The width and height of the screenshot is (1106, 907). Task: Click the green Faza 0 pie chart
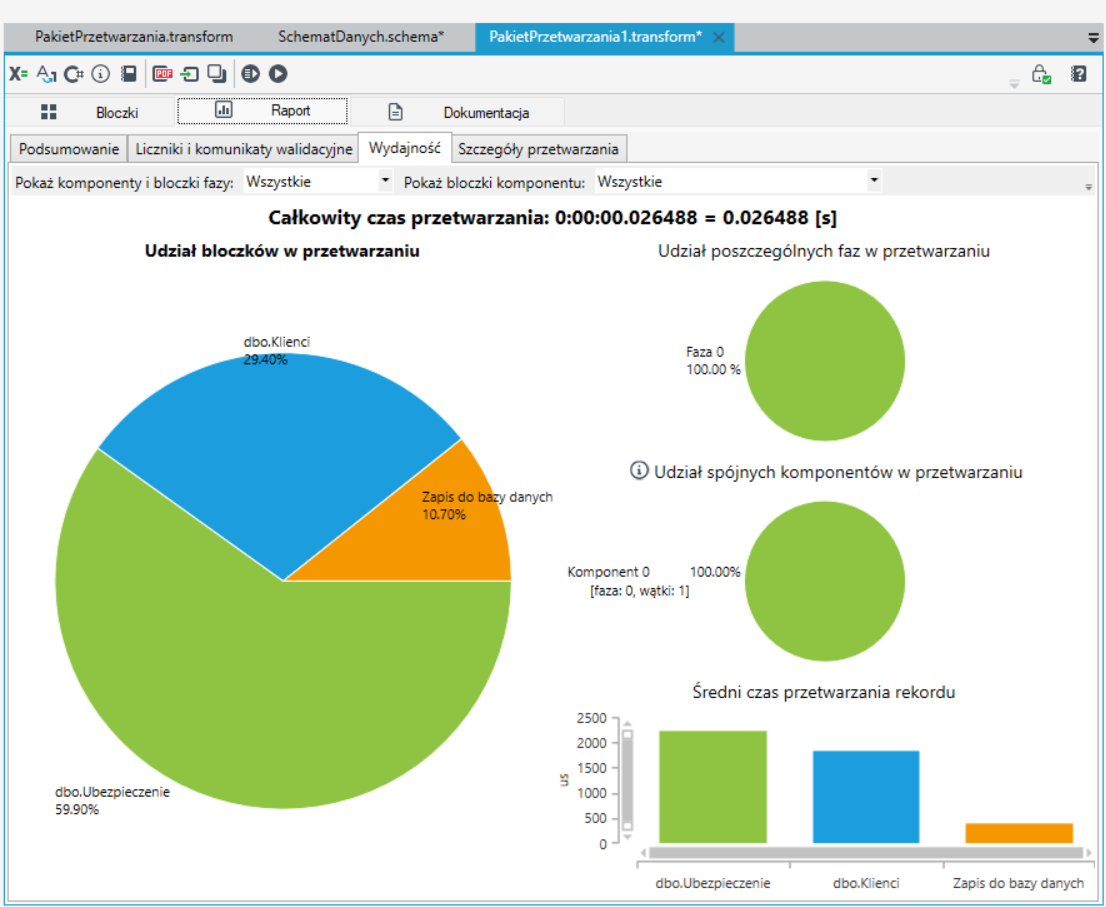click(825, 361)
